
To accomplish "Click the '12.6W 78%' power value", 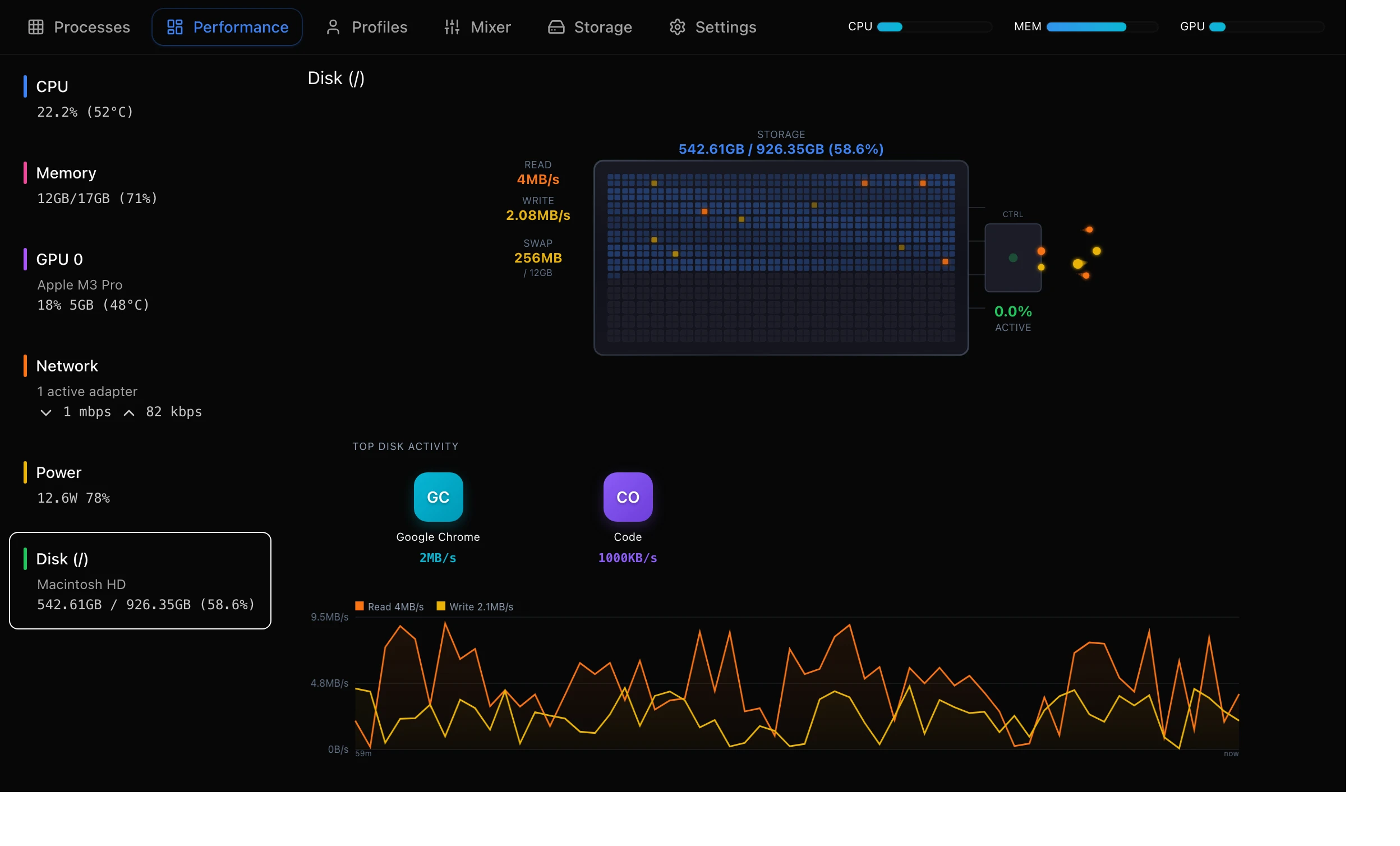I will (73, 498).
